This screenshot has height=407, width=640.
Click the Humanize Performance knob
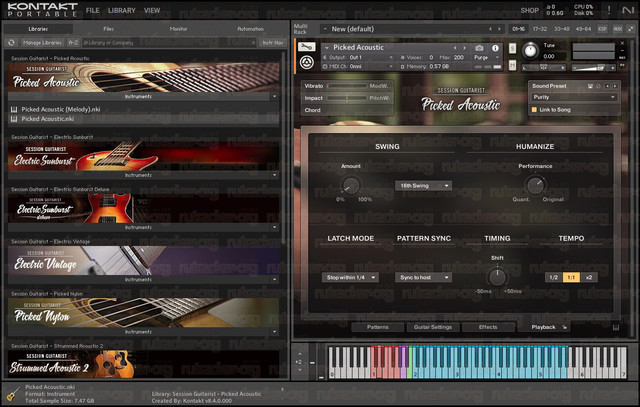(x=535, y=186)
